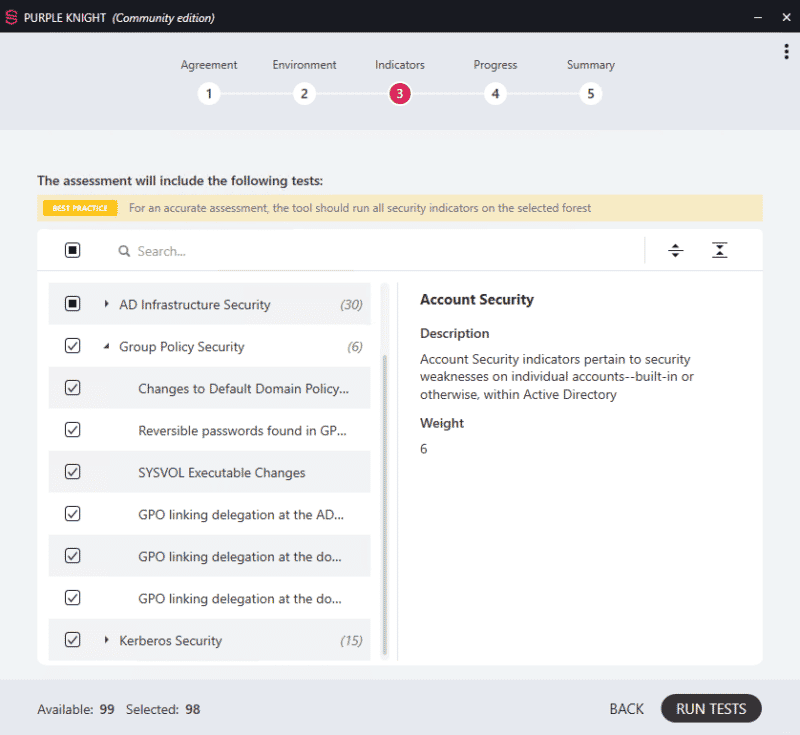Click the expand all categories icon
Image resolution: width=800 pixels, height=735 pixels.
coord(676,251)
